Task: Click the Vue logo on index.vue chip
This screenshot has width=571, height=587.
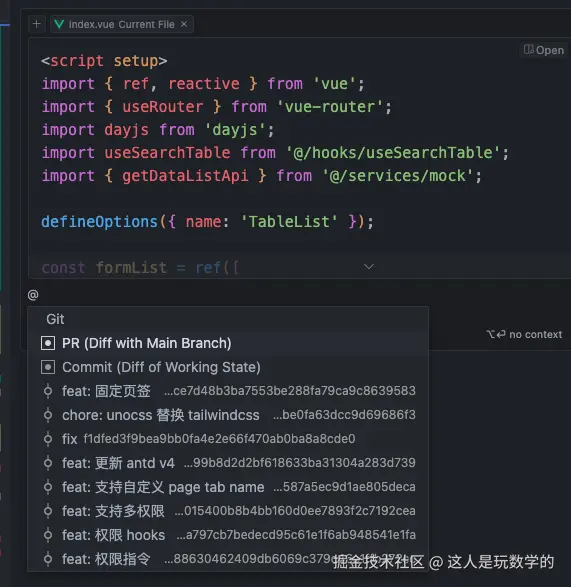Action: click(x=59, y=24)
